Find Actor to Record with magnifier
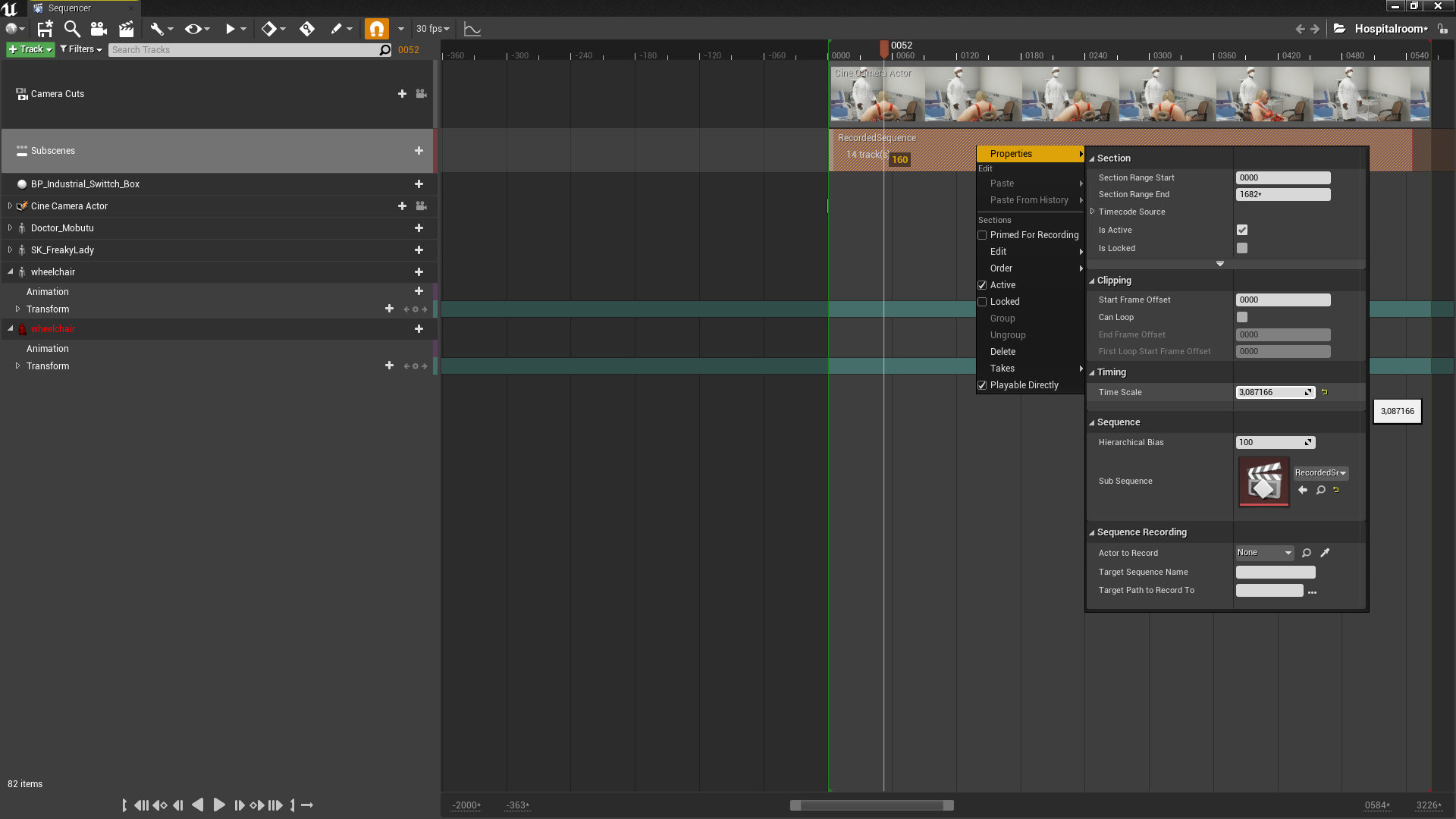 pyautogui.click(x=1307, y=553)
